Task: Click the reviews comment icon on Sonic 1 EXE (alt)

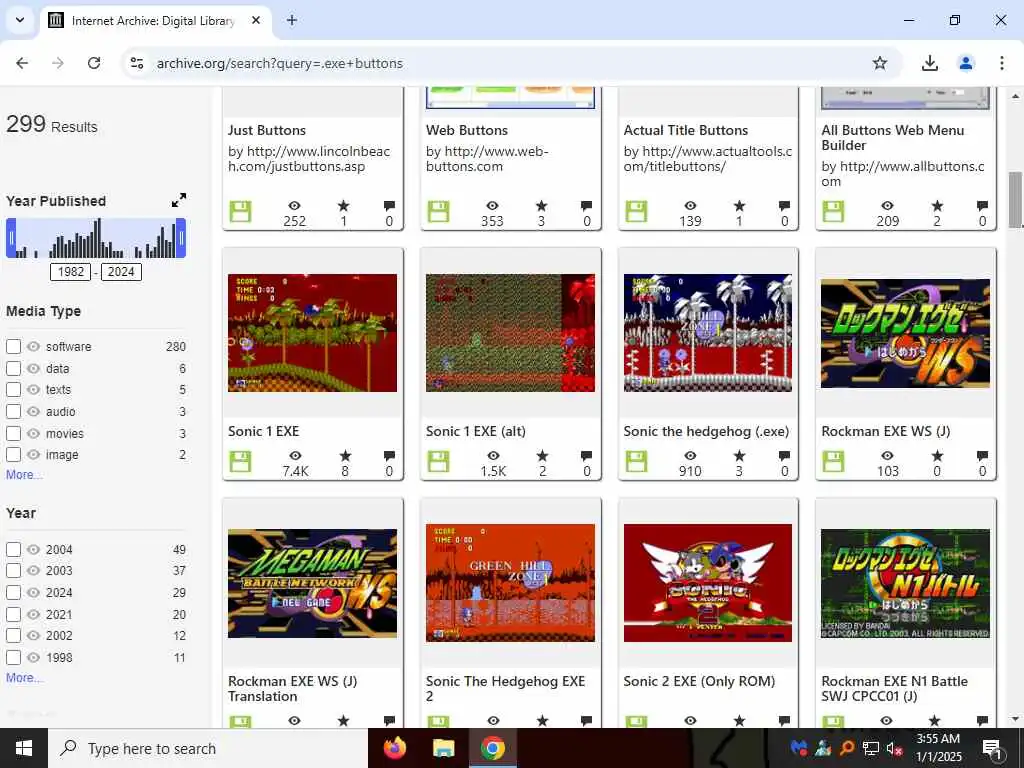Action: [586, 455]
